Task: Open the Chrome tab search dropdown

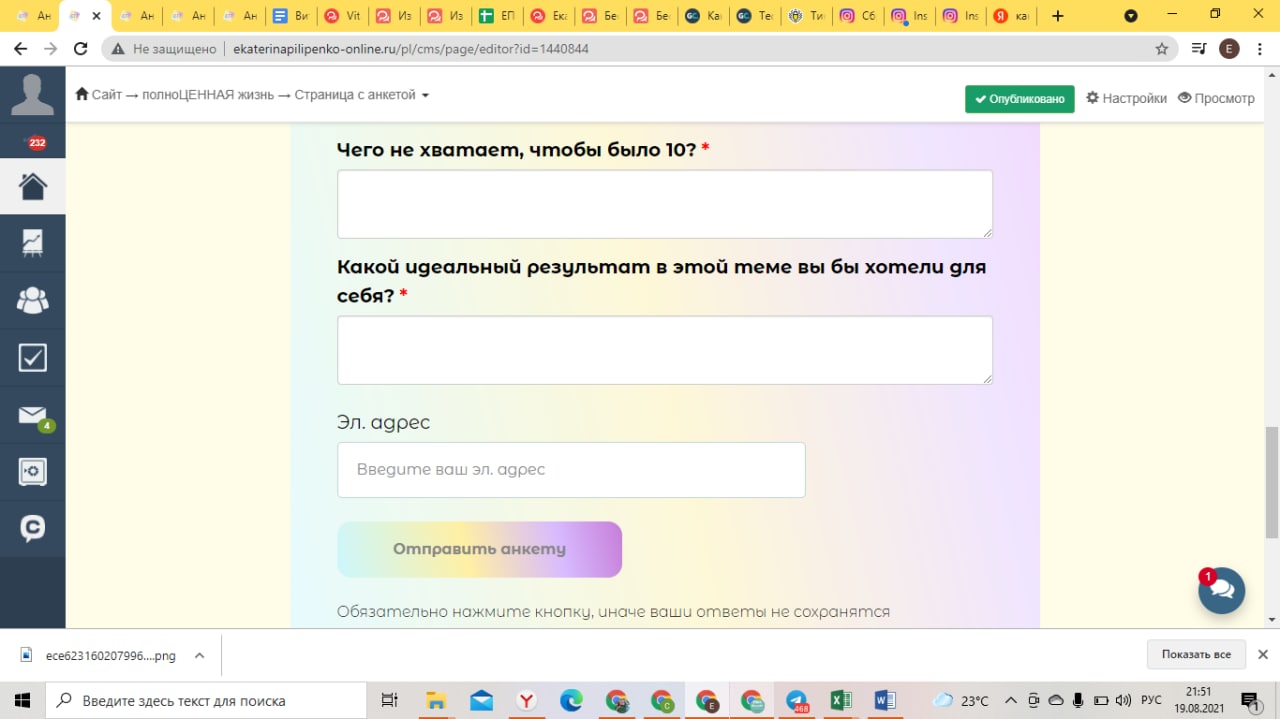Action: [x=1131, y=16]
